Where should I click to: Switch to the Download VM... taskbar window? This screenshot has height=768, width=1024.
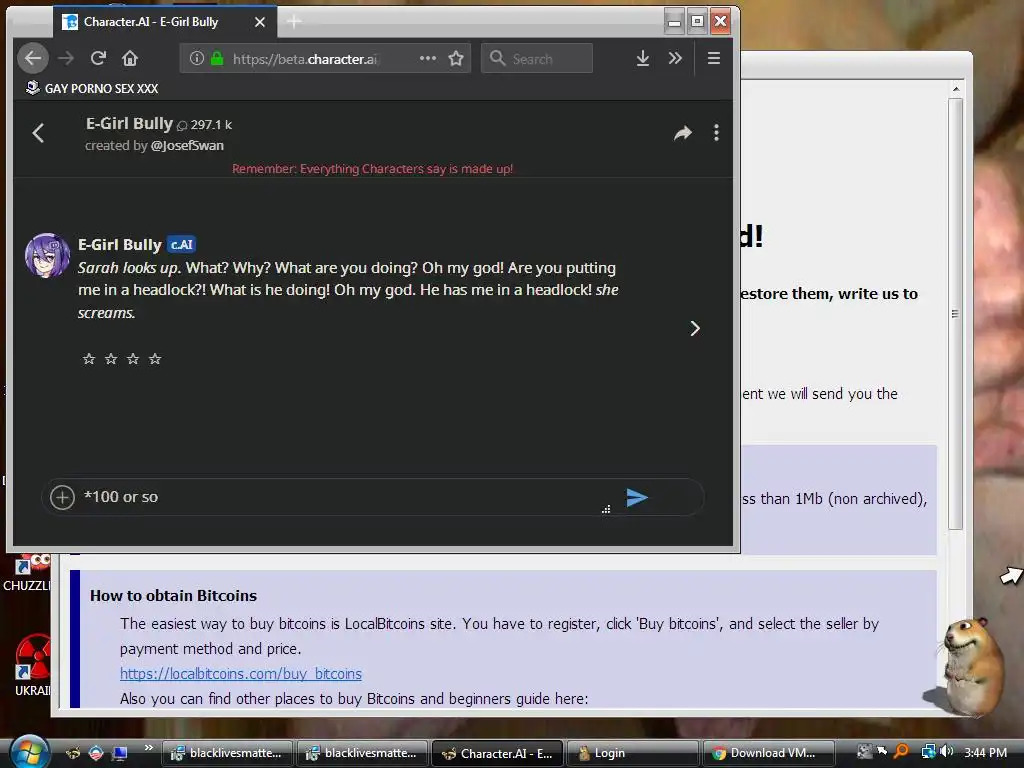[x=768, y=753]
